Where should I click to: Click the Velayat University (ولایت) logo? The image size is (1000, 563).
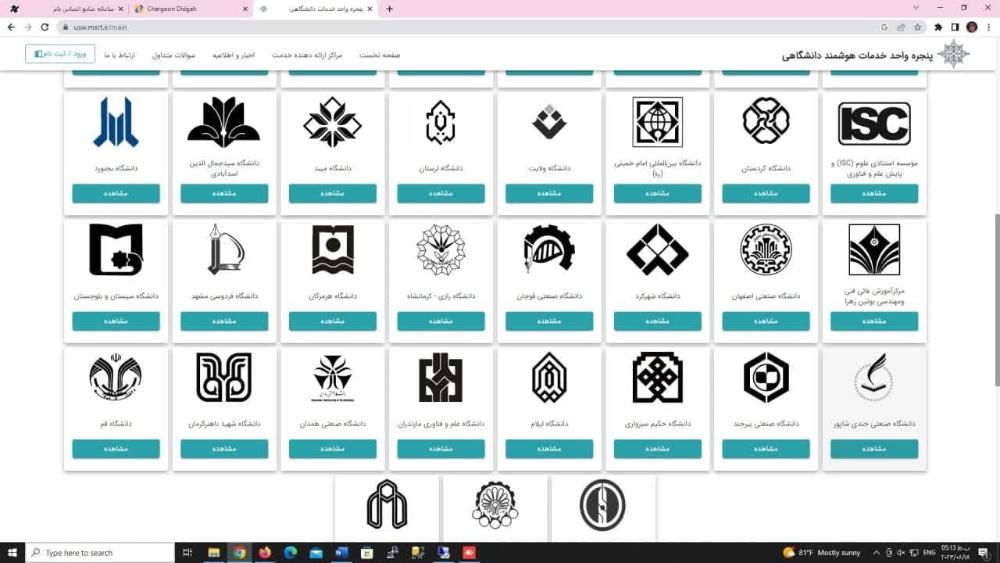click(x=549, y=122)
